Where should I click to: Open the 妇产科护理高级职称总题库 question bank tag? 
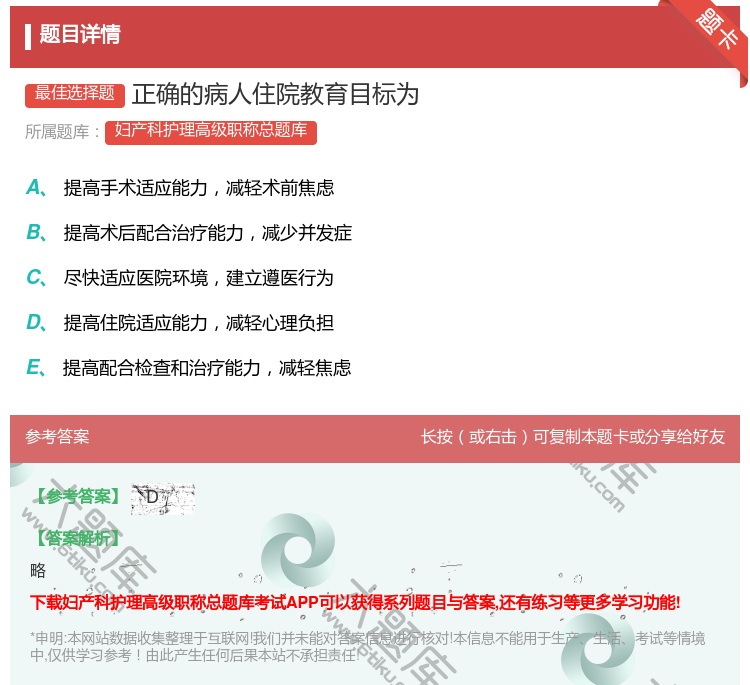pos(211,132)
